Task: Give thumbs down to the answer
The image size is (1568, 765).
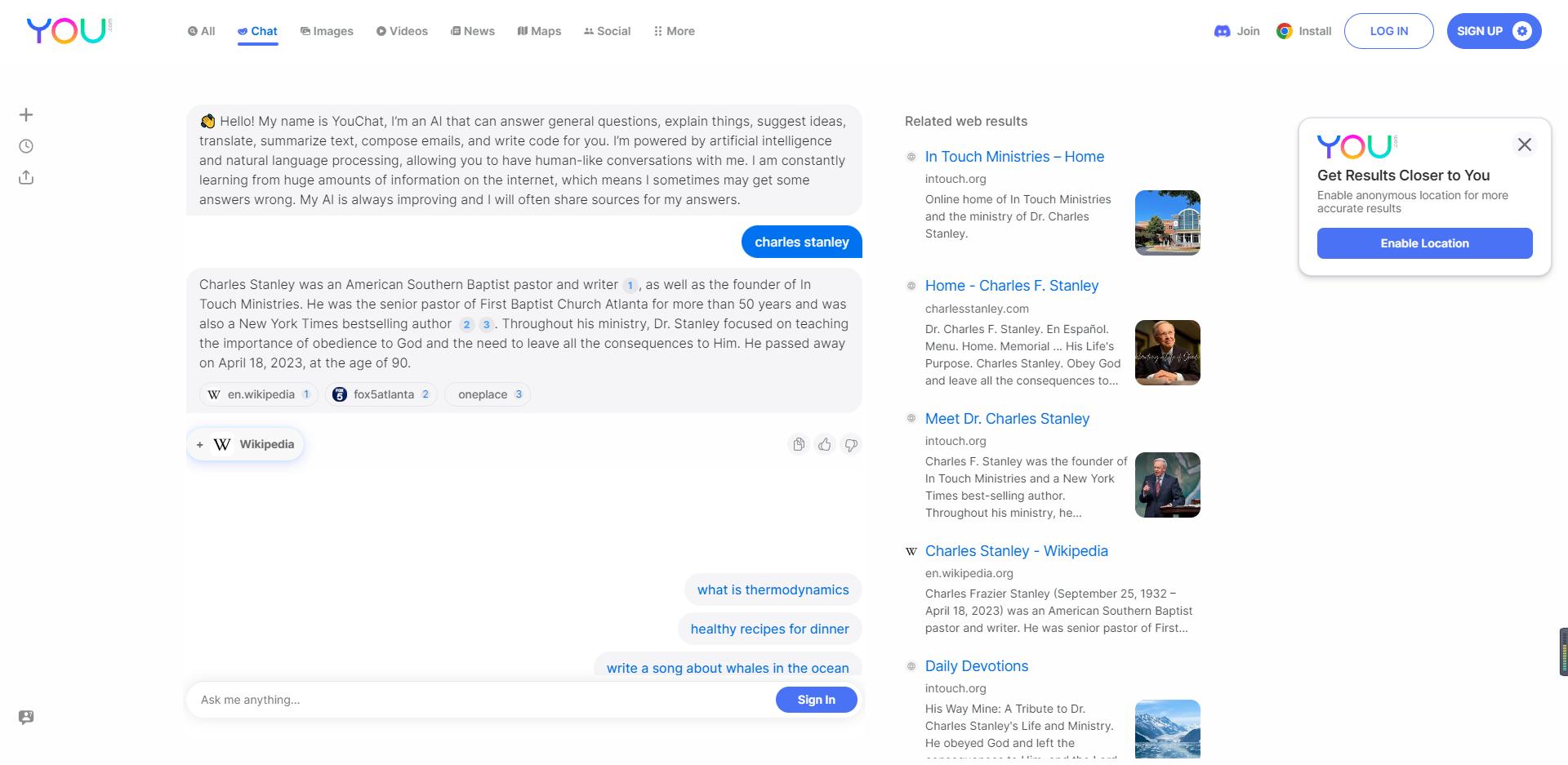Action: 851,445
